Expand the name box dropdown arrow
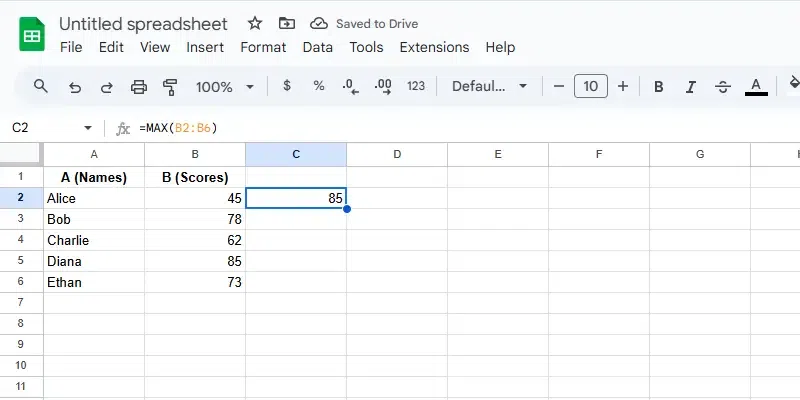The image size is (800, 400). (x=88, y=128)
